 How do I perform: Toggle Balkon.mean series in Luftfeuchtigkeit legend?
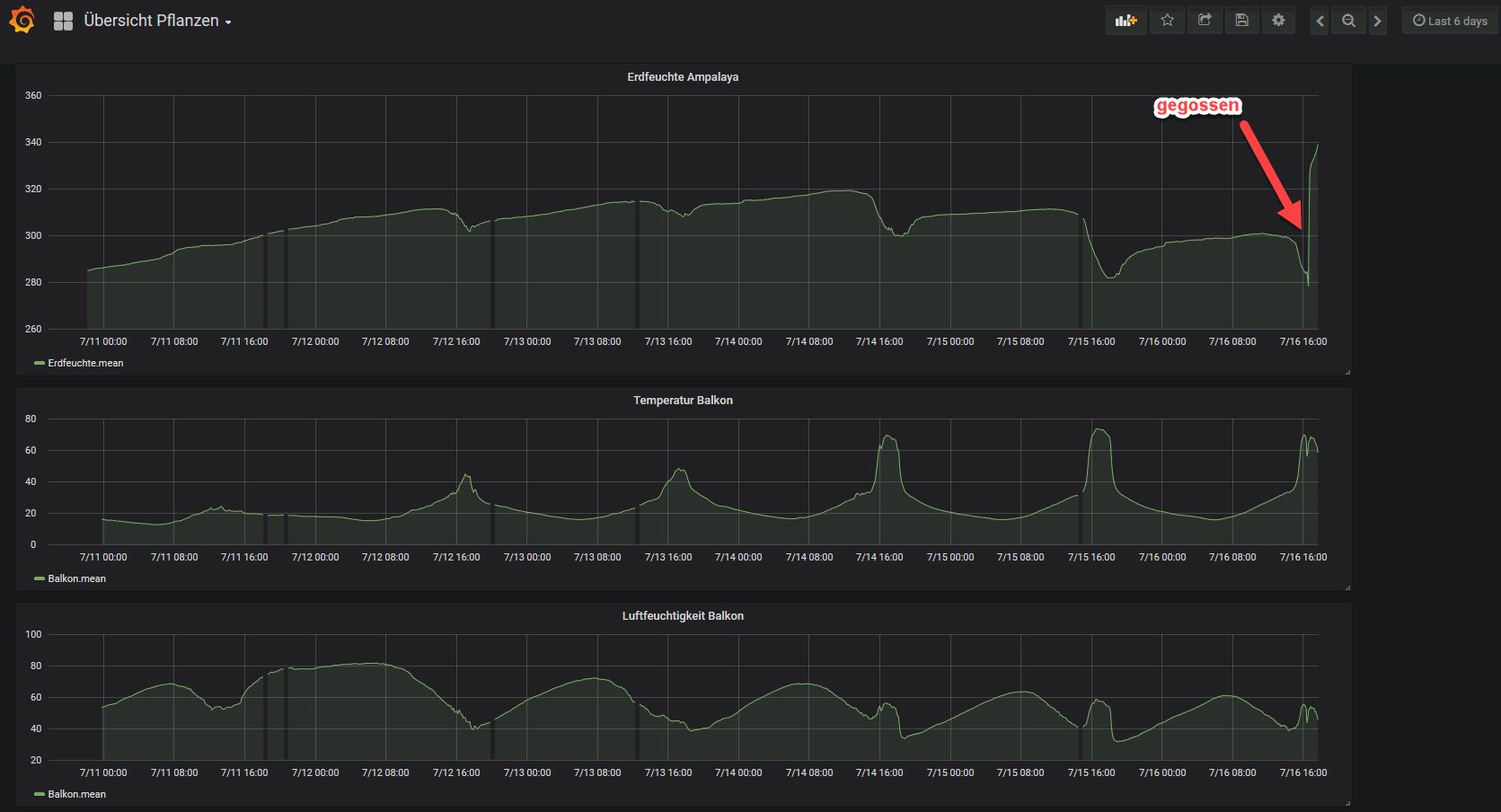point(76,794)
